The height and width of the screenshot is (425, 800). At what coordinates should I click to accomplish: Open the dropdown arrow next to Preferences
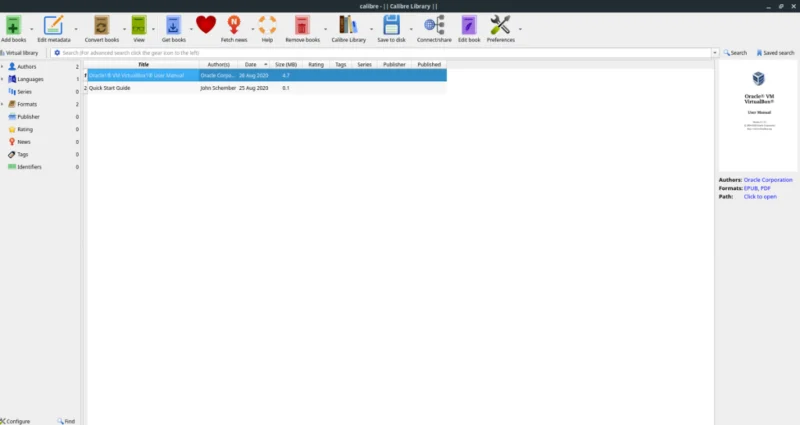pos(520,29)
